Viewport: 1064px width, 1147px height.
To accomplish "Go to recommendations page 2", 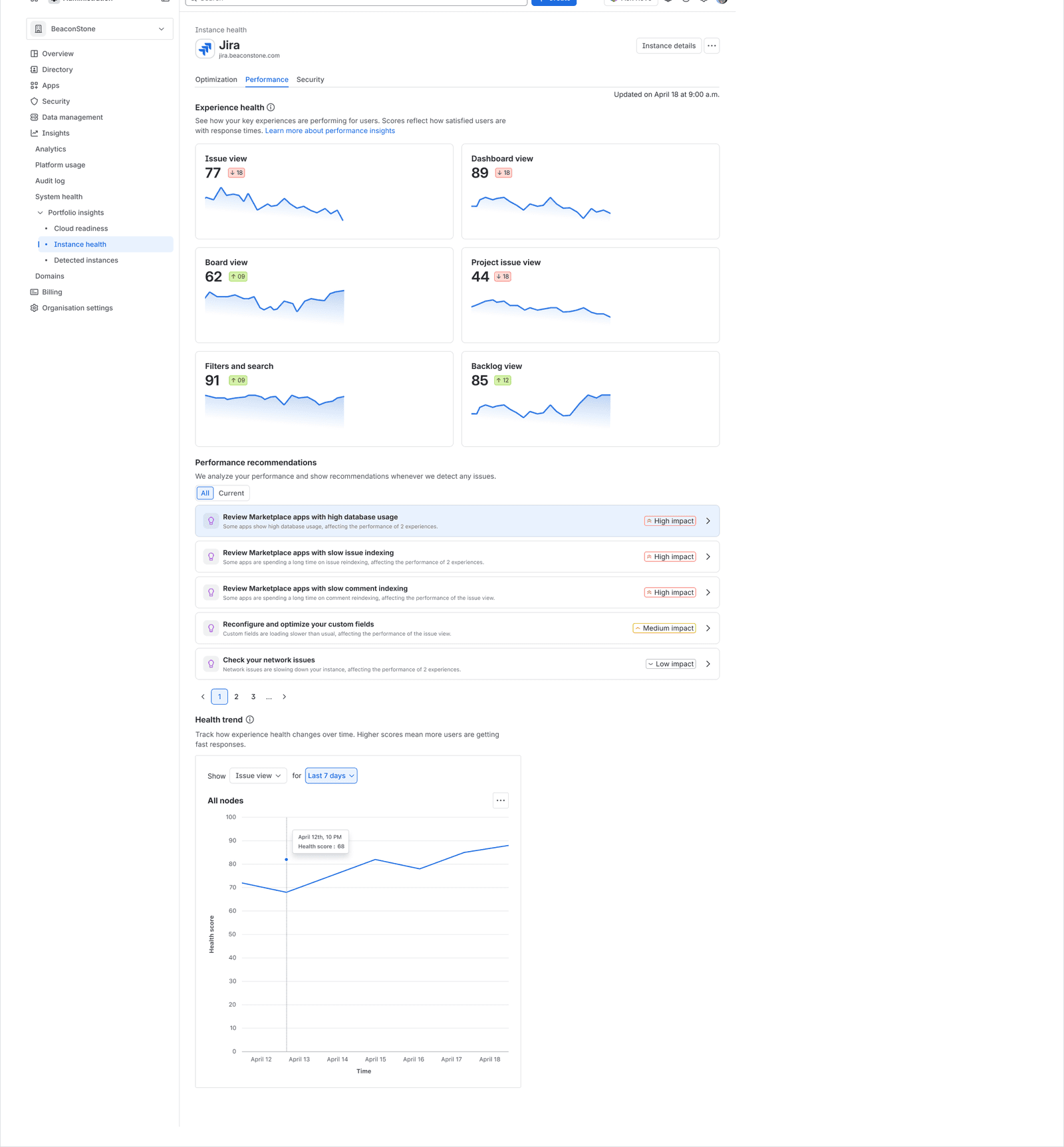I will 236,698.
